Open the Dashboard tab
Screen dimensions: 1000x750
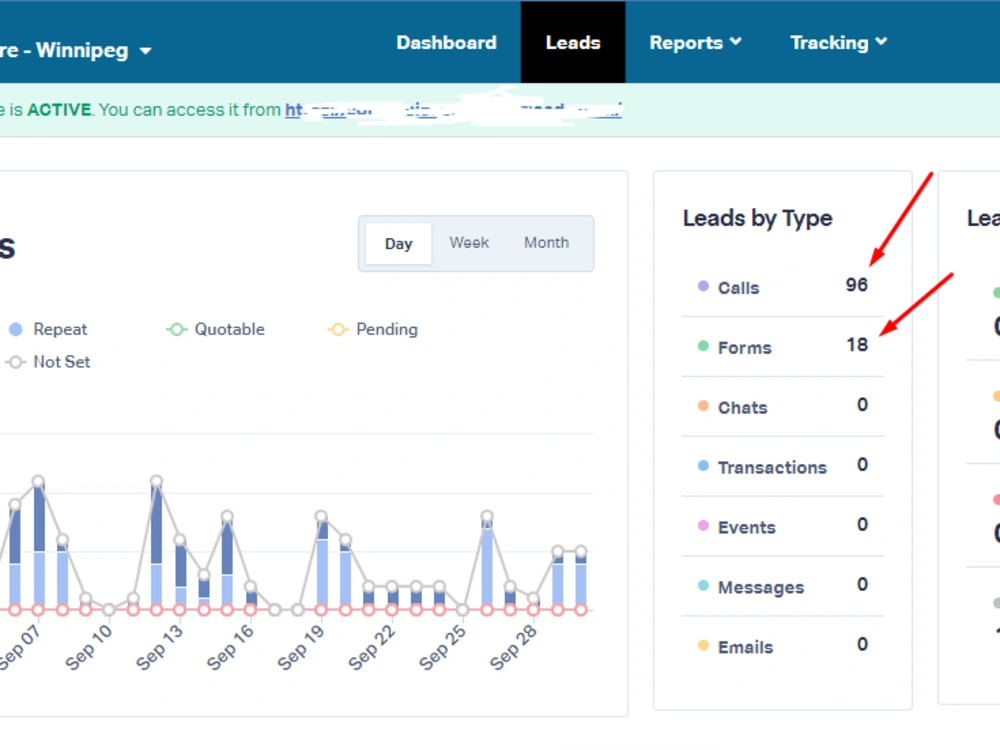[x=446, y=43]
